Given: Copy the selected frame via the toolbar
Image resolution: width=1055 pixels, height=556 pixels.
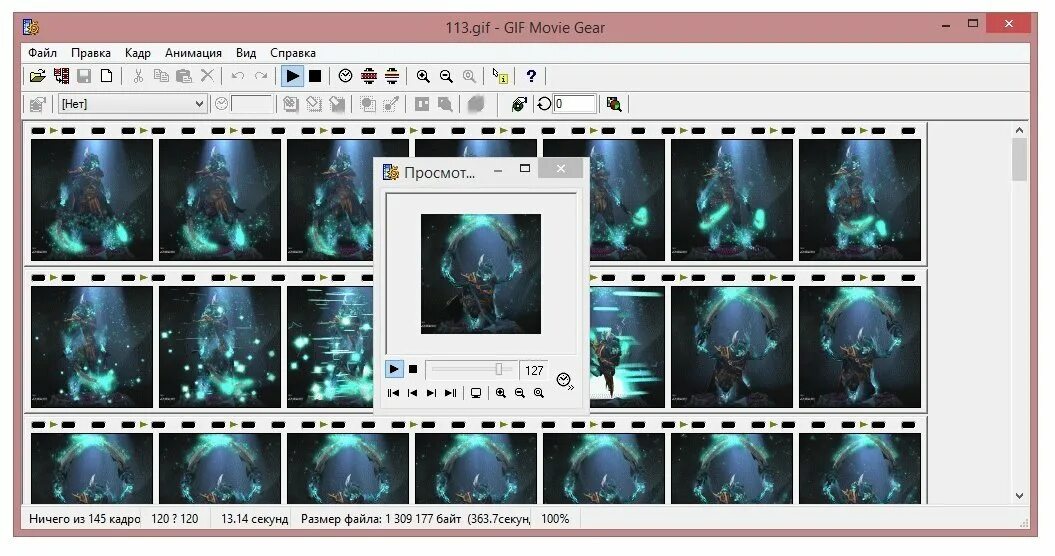Looking at the screenshot, I should pyautogui.click(x=161, y=76).
